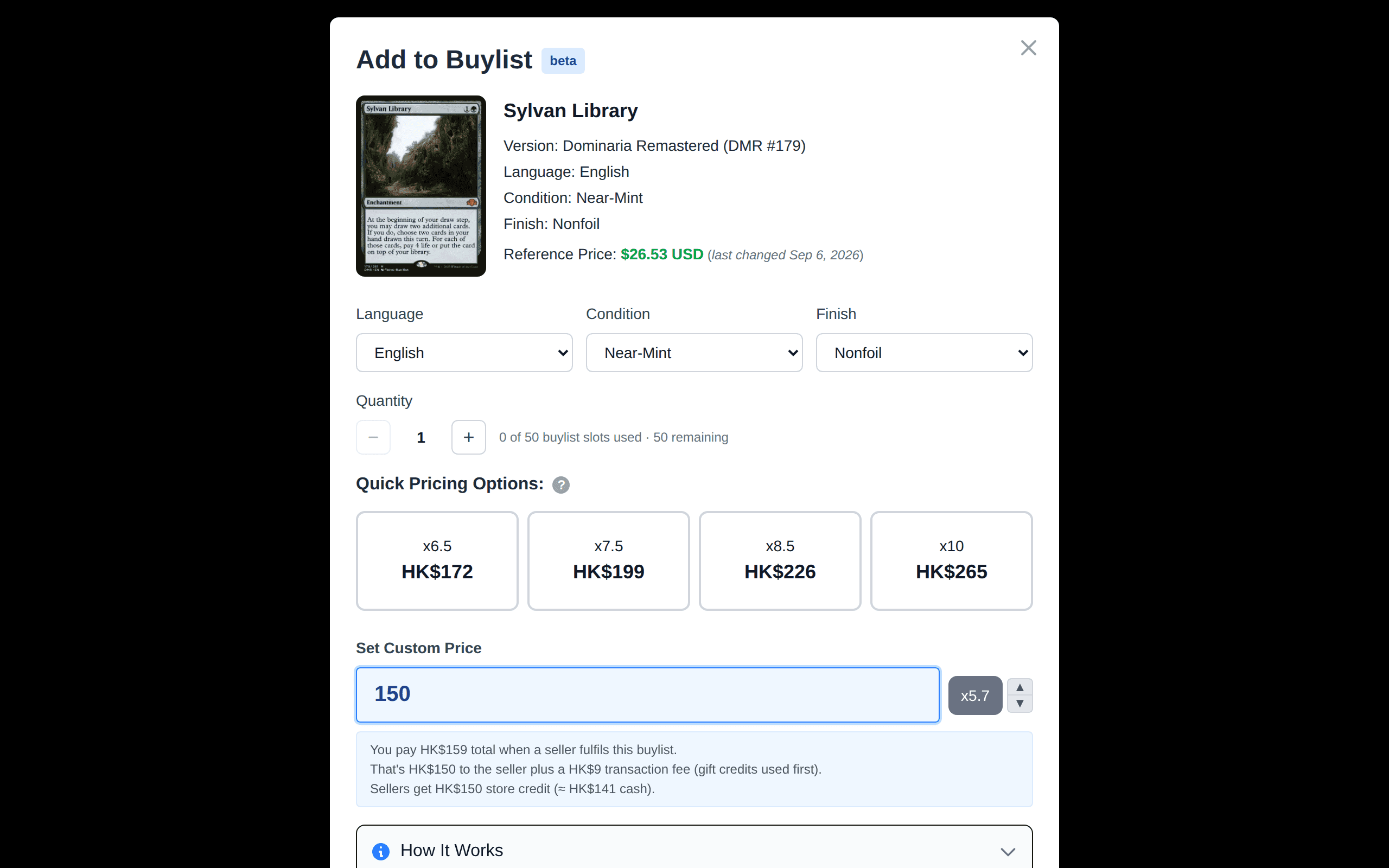Click the Set Custom Price label
This screenshot has width=1389, height=868.
click(x=418, y=648)
